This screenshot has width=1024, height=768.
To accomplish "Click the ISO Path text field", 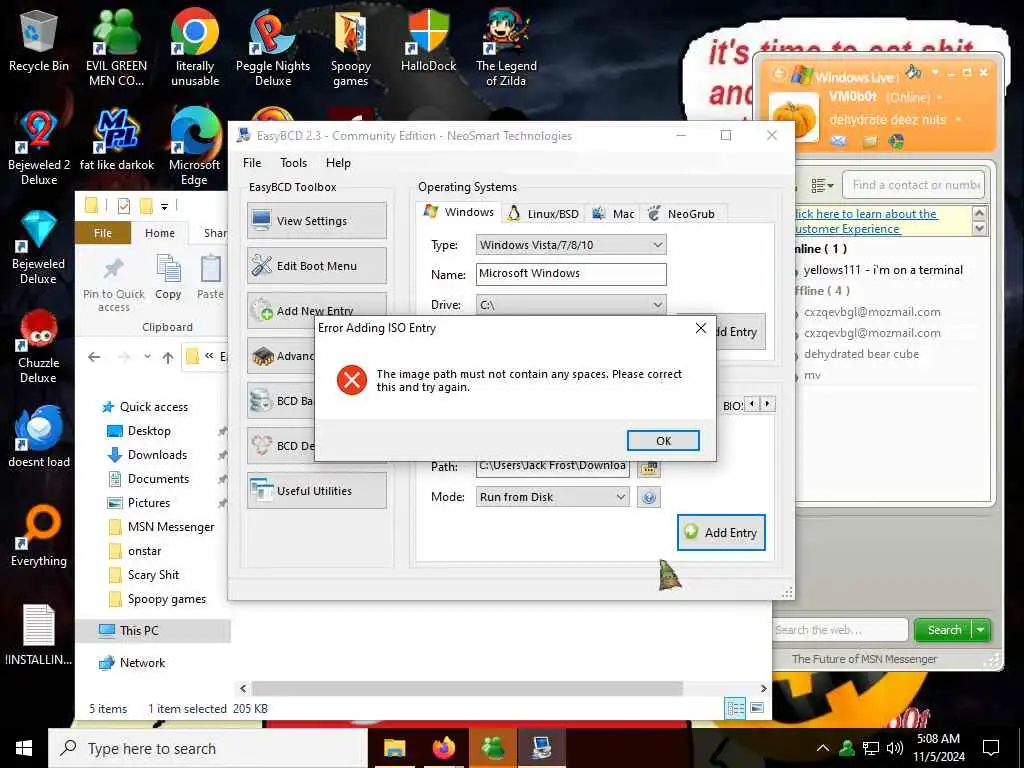I will coord(552,466).
